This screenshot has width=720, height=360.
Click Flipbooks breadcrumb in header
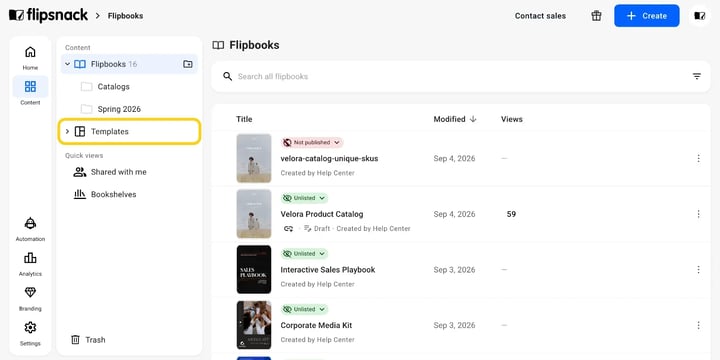point(125,16)
